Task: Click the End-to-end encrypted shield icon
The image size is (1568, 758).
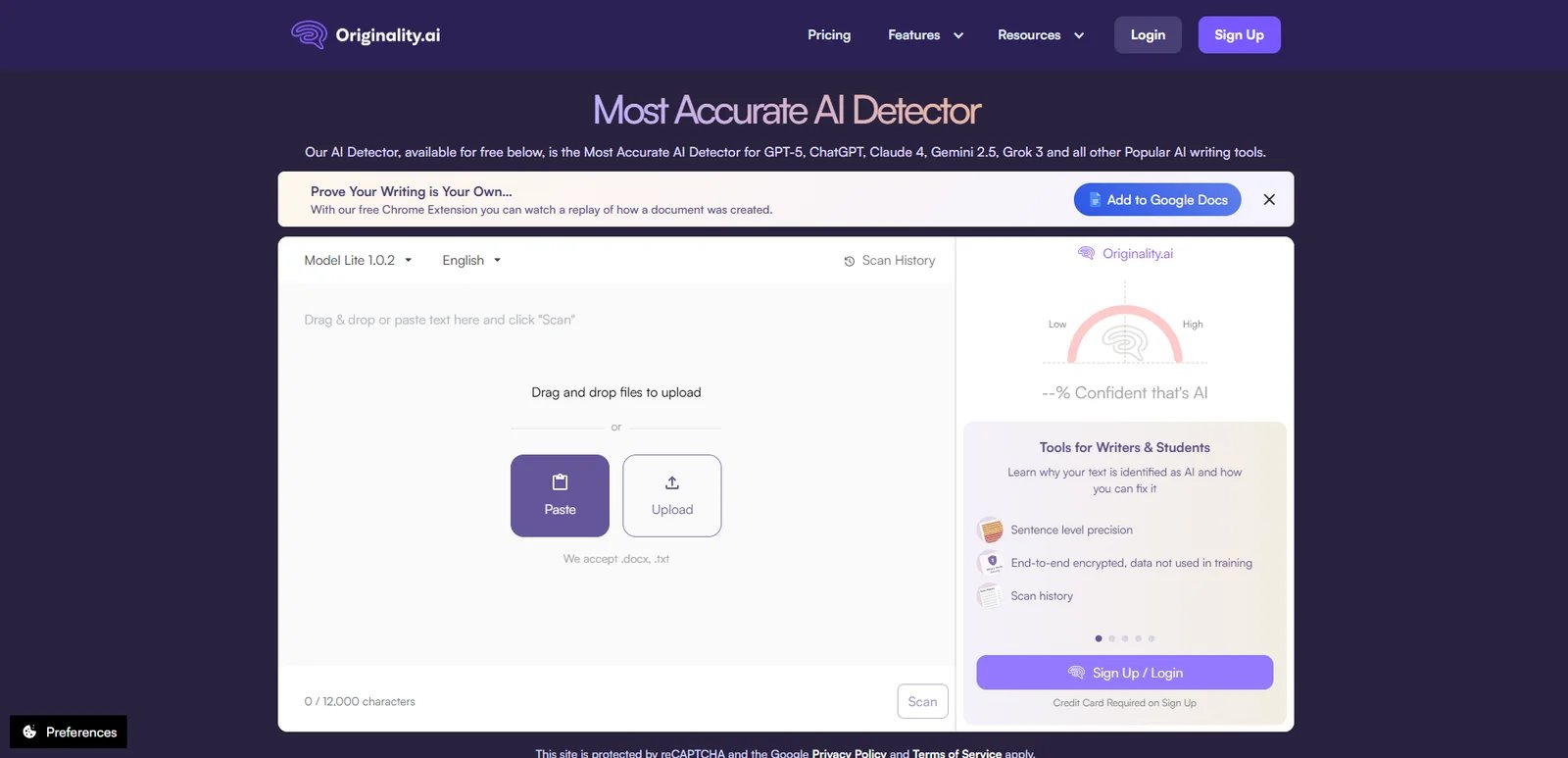Action: 990,563
